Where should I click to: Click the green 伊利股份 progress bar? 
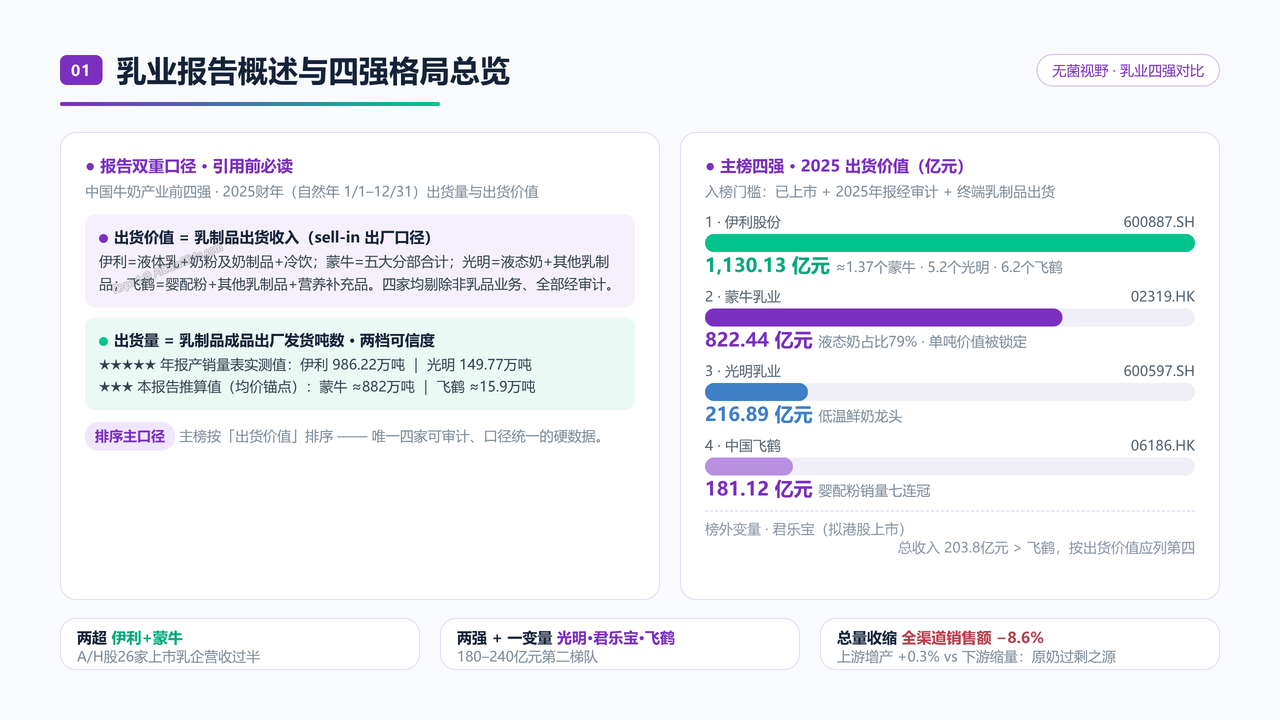pos(950,243)
